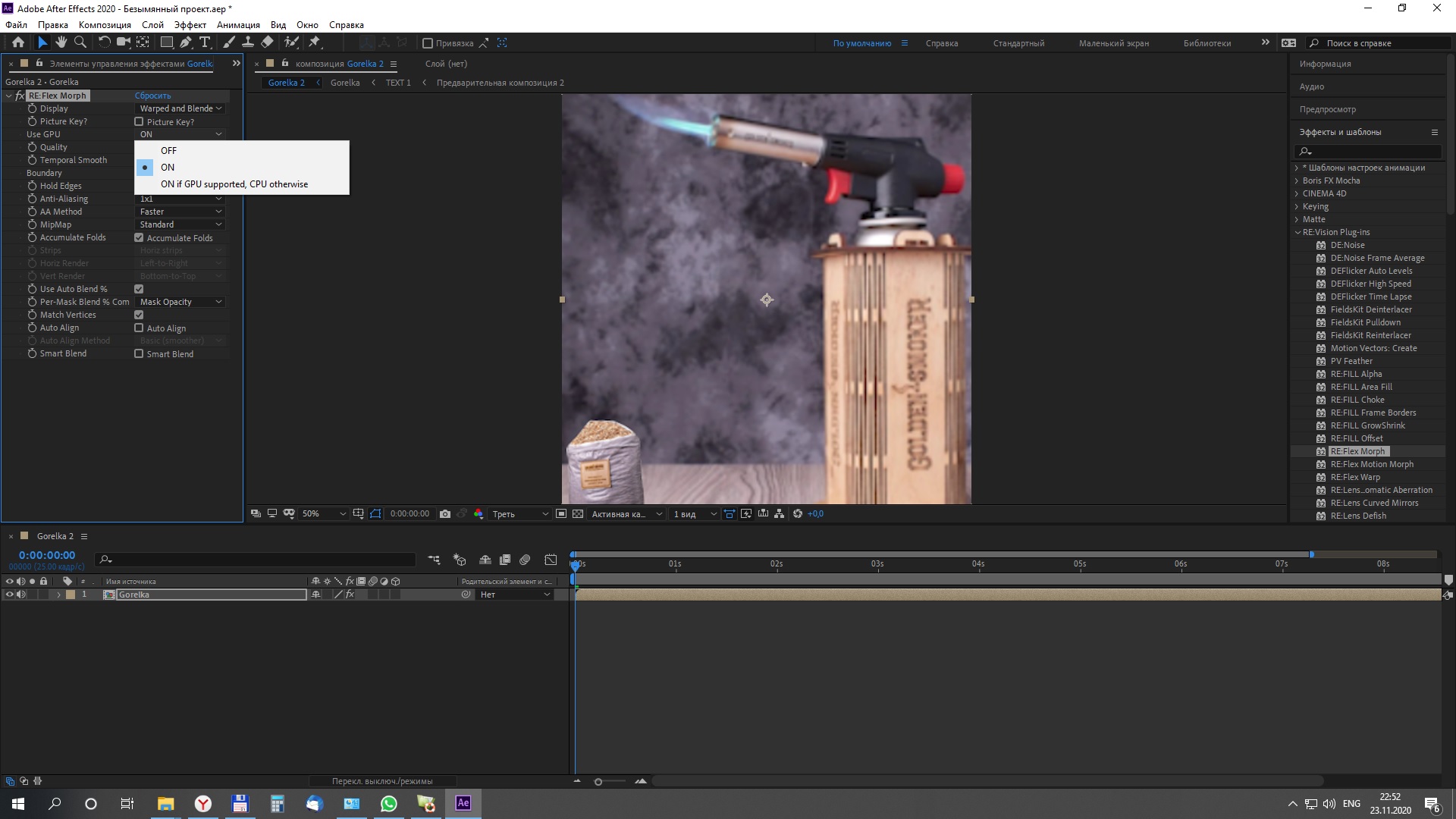
Task: Select the Brush tool
Action: [x=229, y=42]
